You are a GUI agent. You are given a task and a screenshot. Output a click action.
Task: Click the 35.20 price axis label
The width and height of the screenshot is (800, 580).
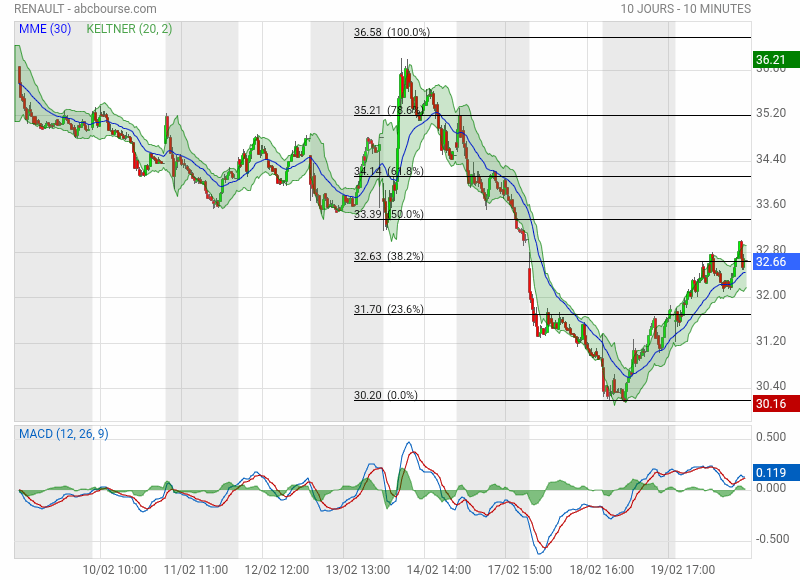pos(771,113)
